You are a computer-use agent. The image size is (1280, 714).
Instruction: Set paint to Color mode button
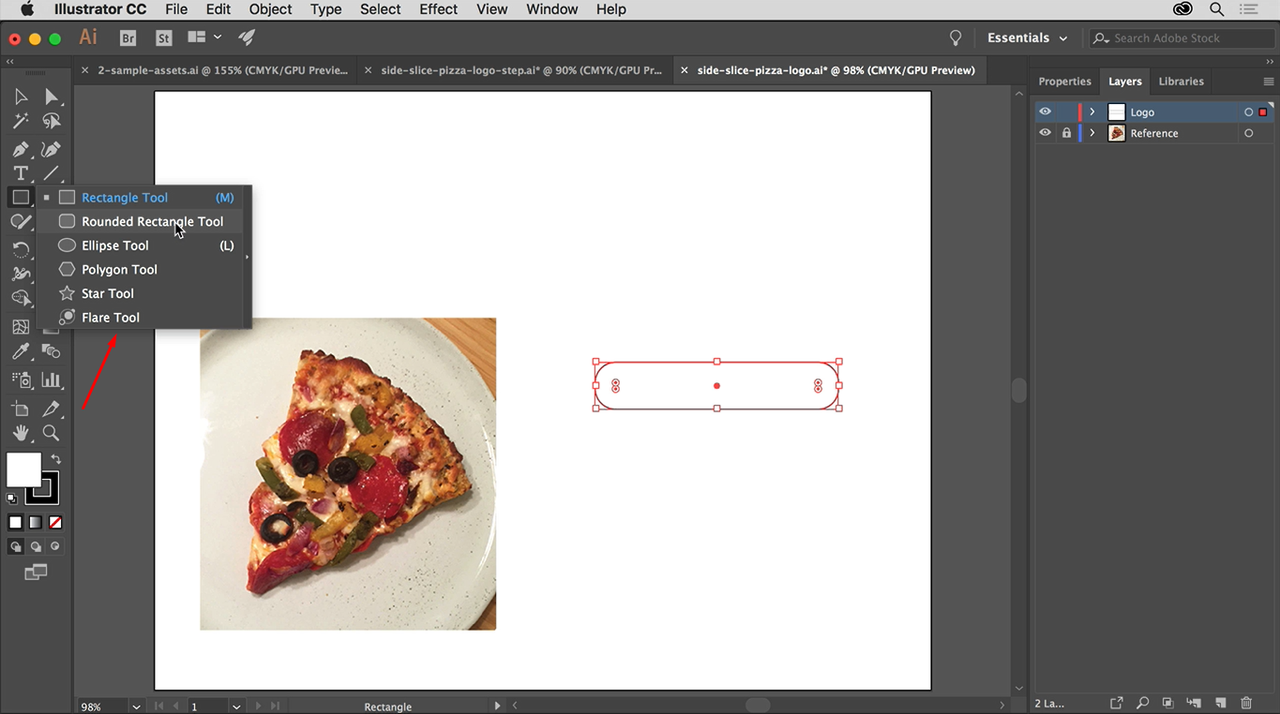[x=15, y=522]
